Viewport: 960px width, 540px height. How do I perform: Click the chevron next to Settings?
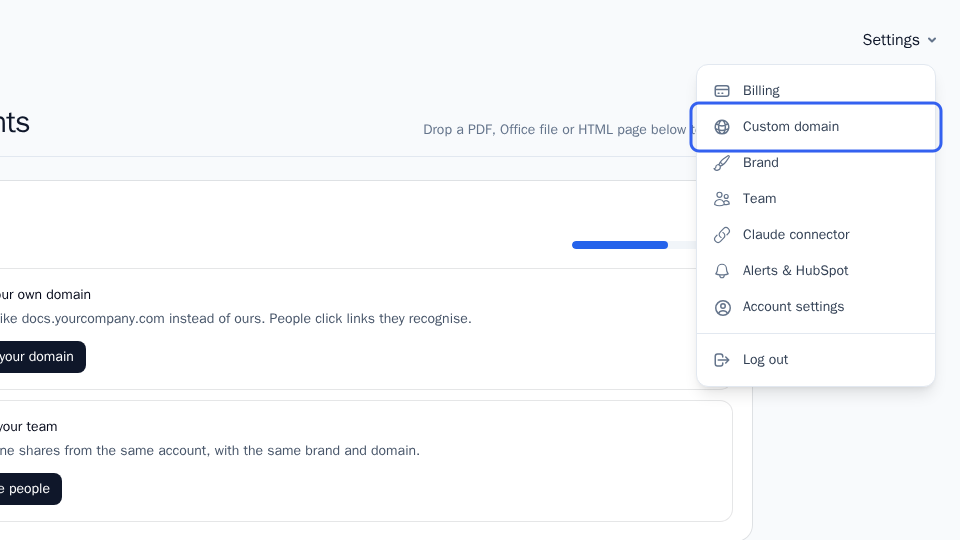(x=932, y=40)
